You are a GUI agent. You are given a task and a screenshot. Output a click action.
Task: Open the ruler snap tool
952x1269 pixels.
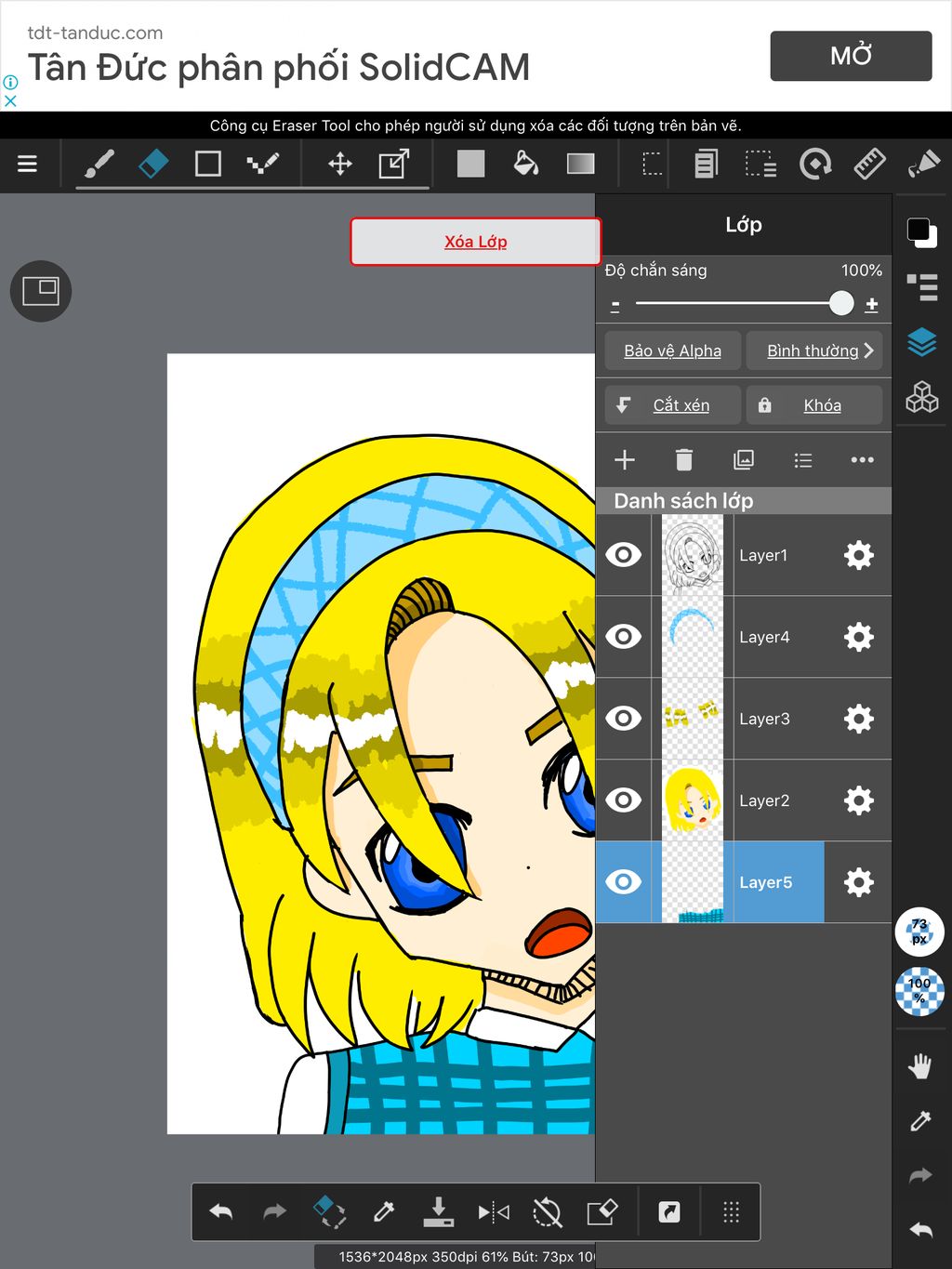(870, 165)
